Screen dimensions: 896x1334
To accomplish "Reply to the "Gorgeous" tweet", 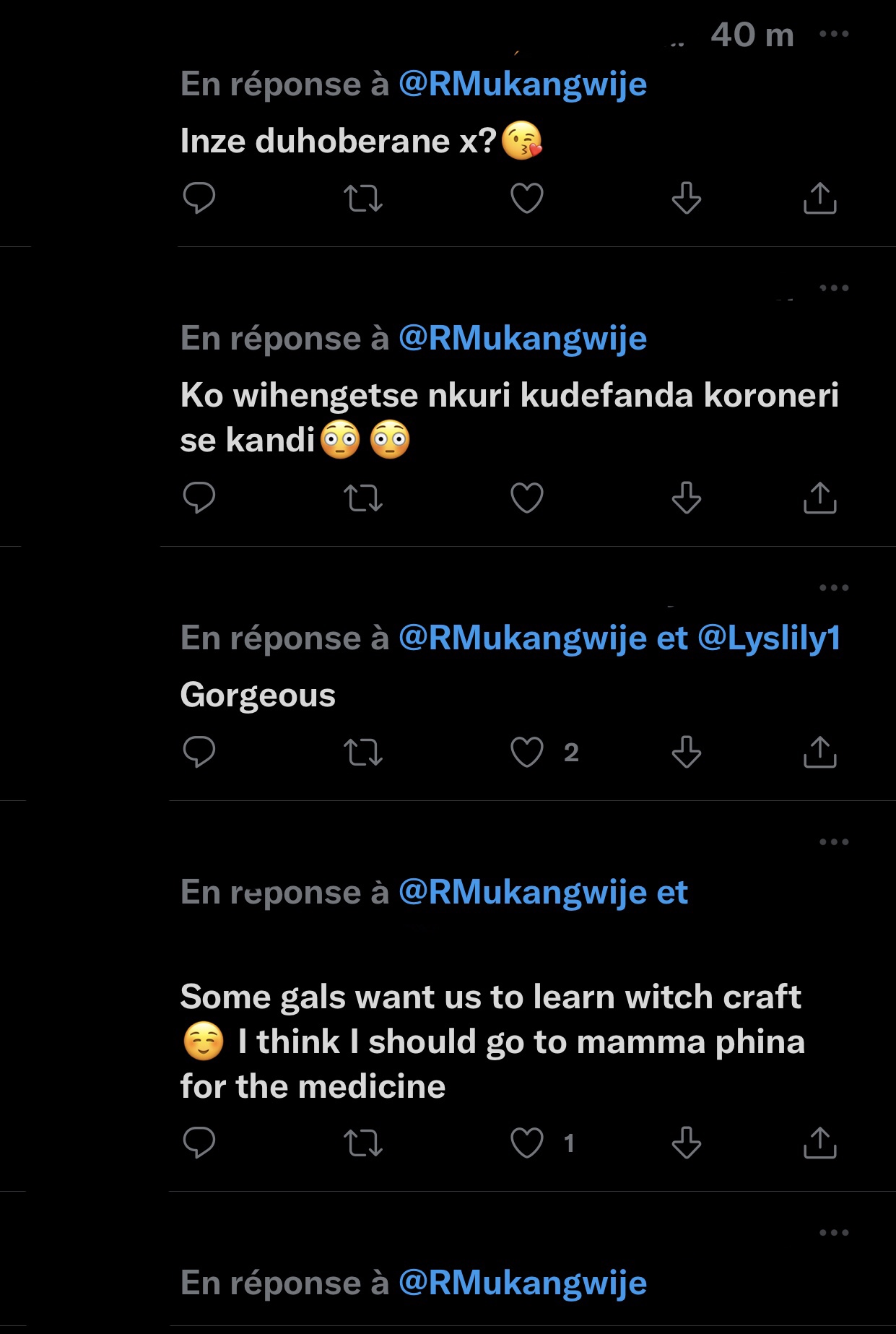I will 199,752.
